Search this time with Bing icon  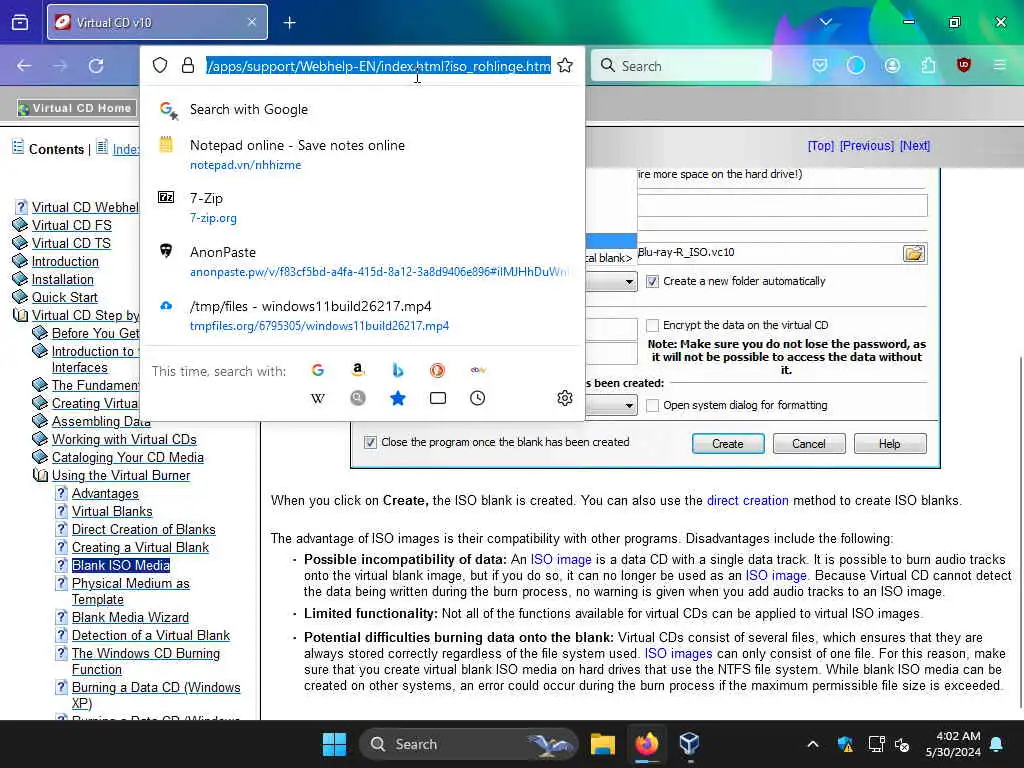tap(397, 370)
